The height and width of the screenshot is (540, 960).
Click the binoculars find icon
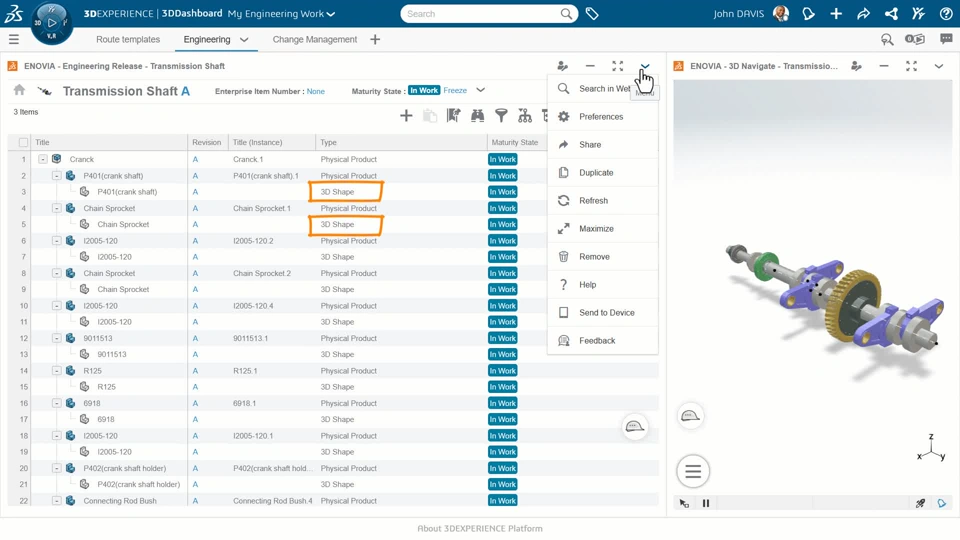click(x=478, y=116)
